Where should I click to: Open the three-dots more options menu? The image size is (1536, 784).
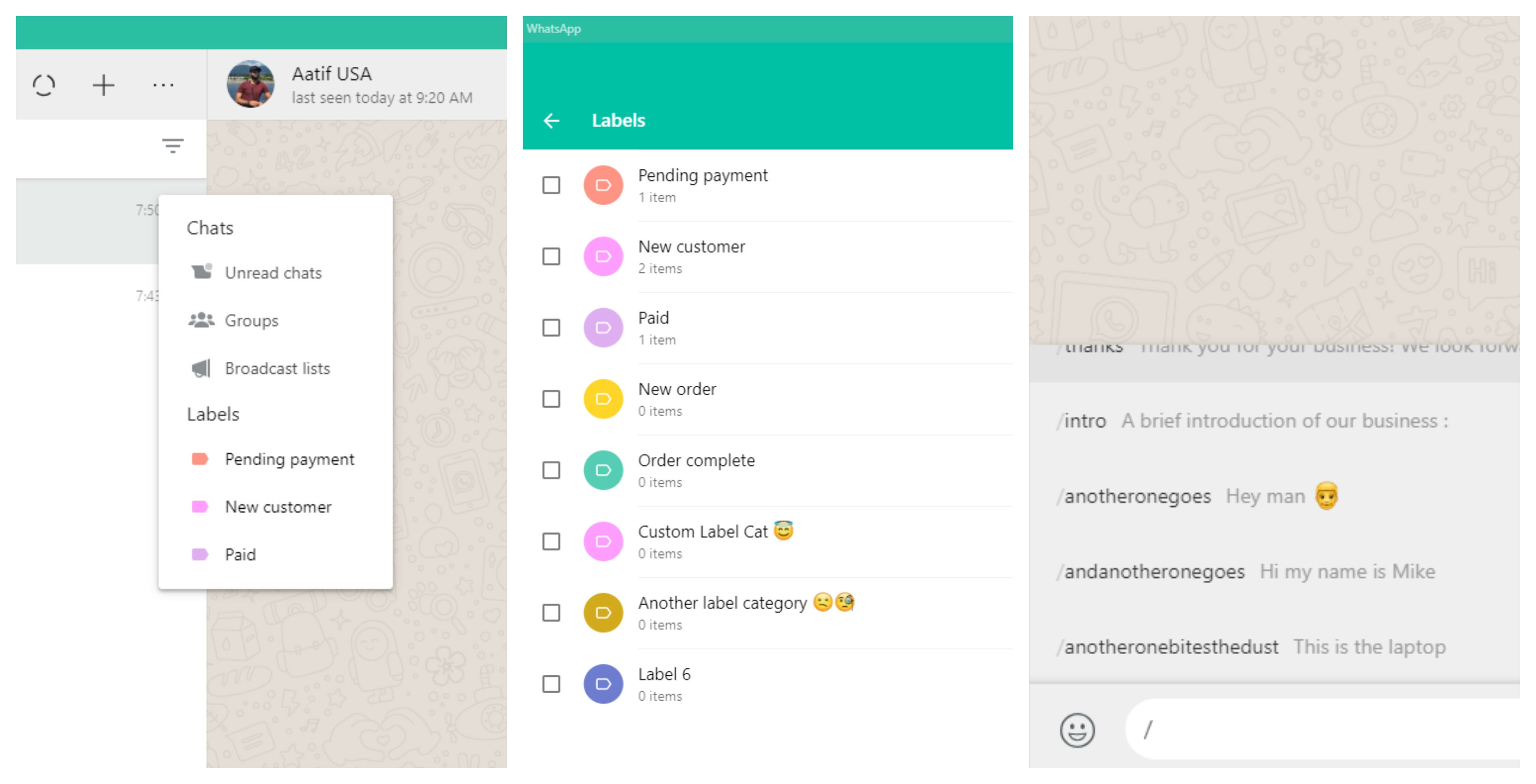[163, 85]
